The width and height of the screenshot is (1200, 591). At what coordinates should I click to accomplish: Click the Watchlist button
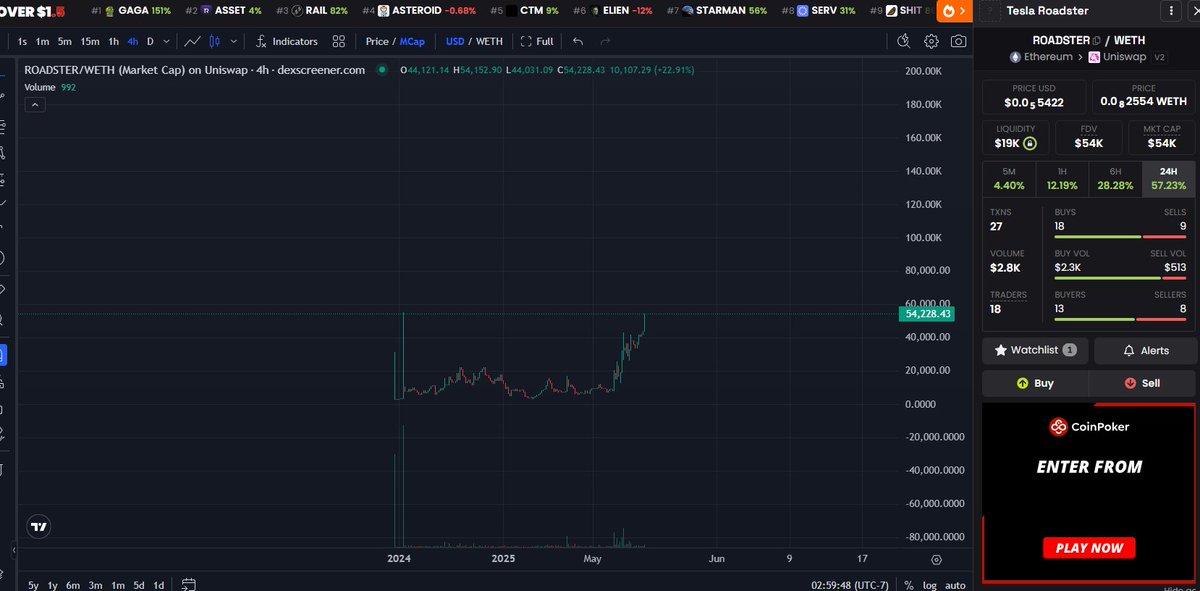tap(1035, 350)
